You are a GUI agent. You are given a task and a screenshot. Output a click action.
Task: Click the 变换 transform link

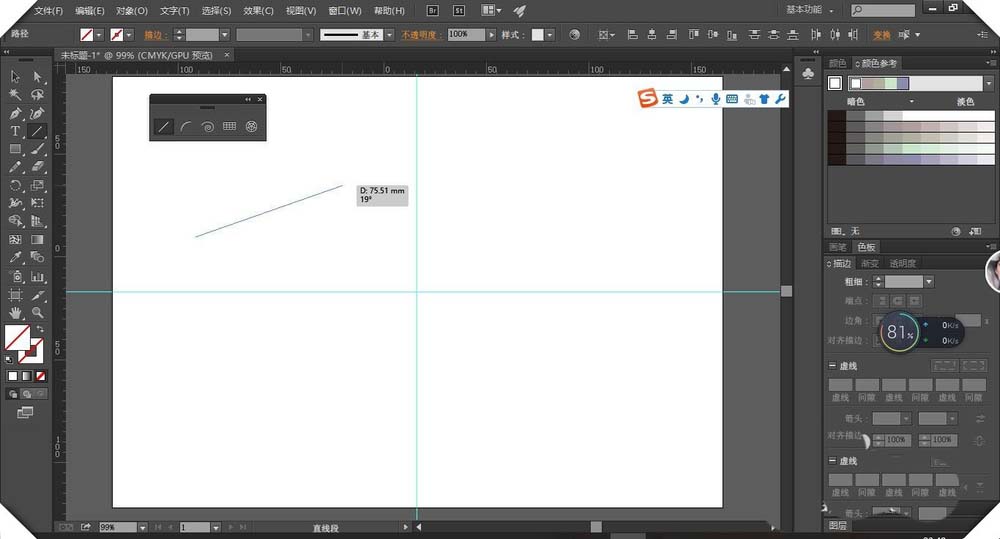(881, 34)
